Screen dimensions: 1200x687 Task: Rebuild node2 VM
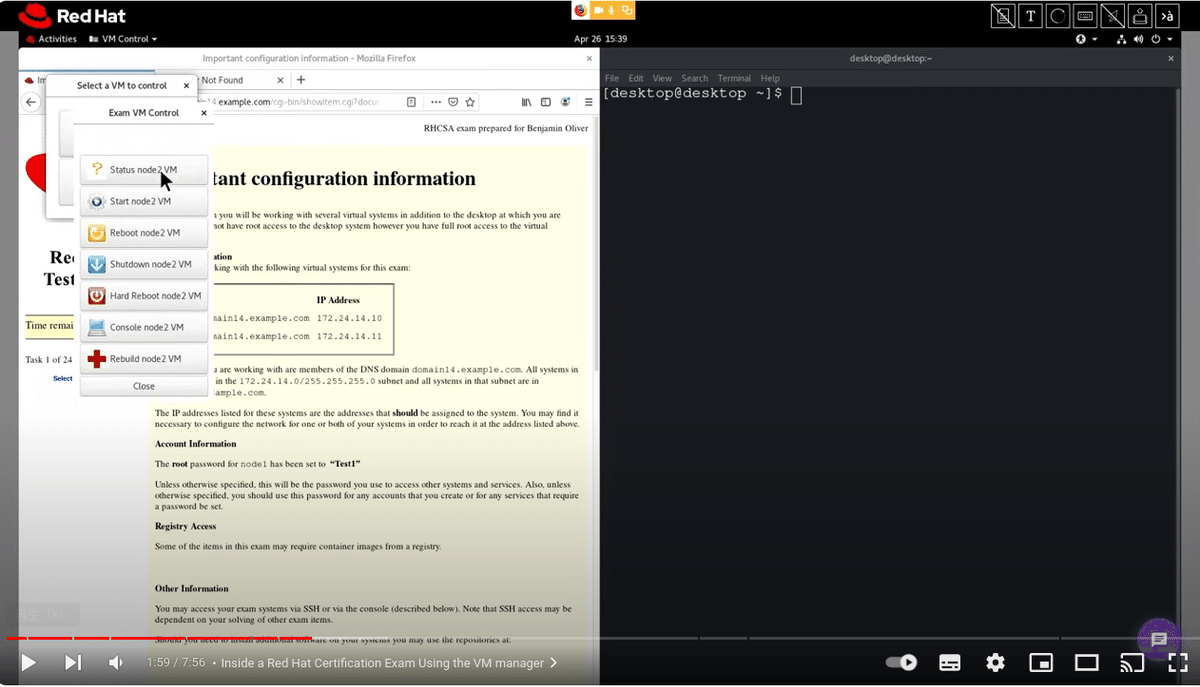click(144, 359)
